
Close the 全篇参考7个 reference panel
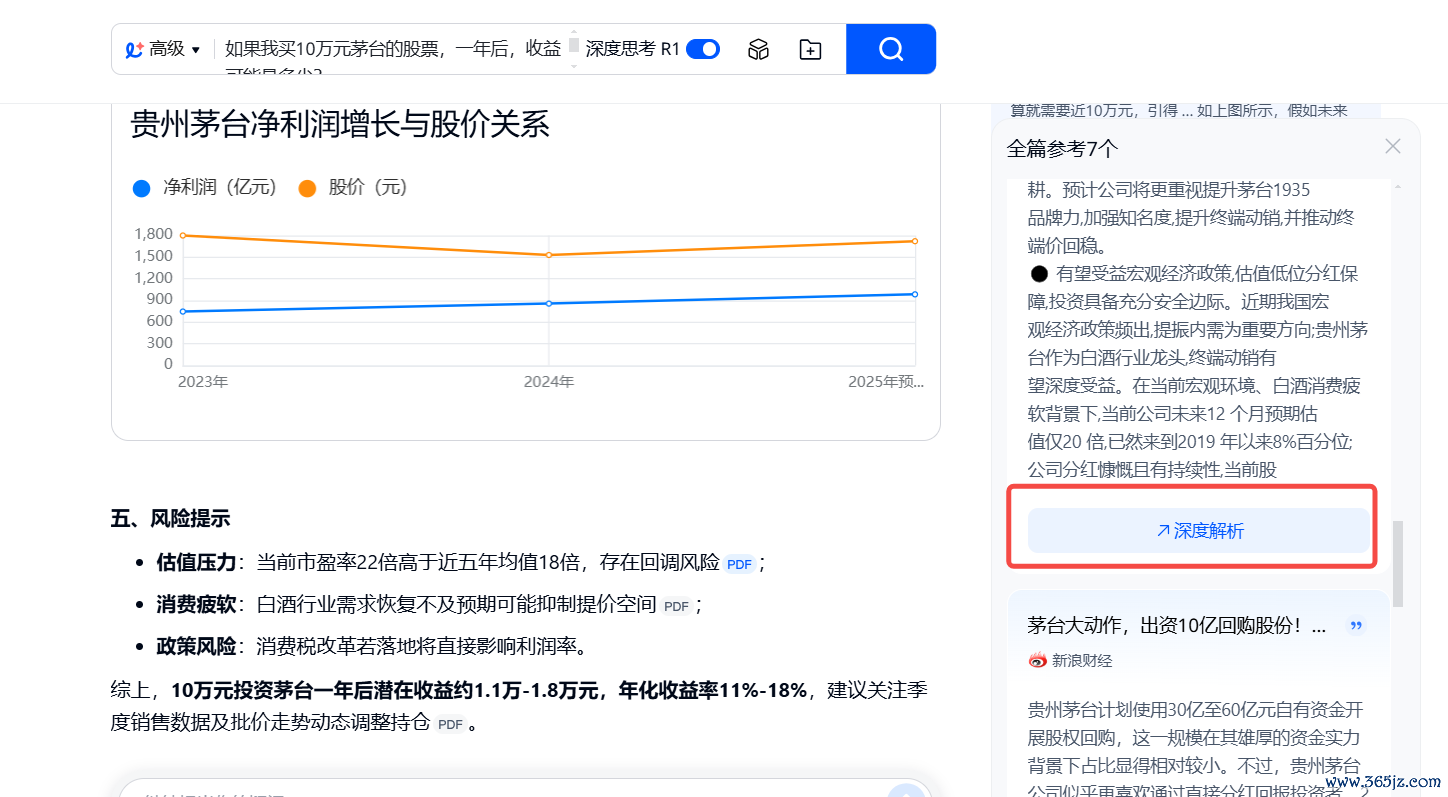pos(1393,147)
